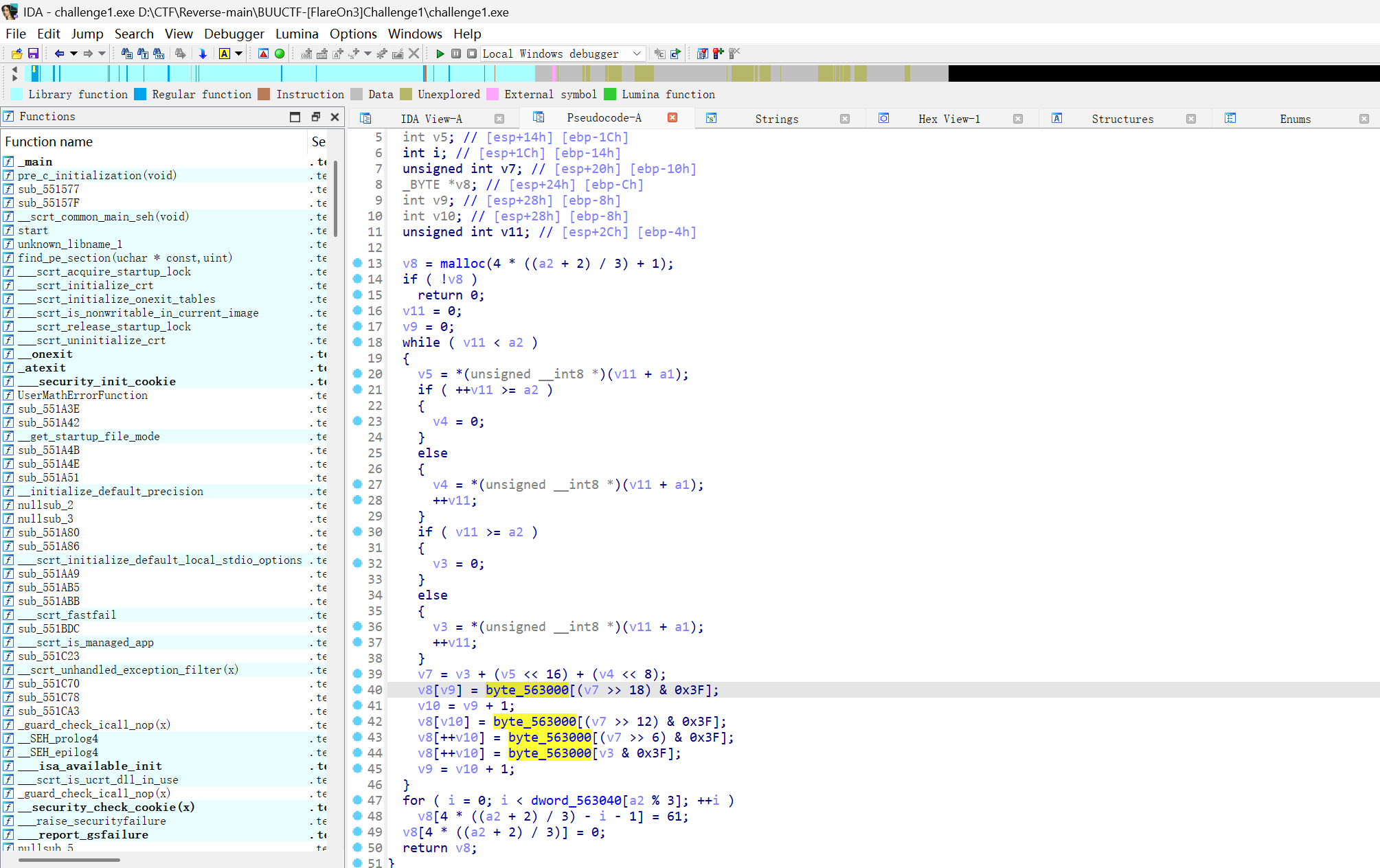Image resolution: width=1380 pixels, height=868 pixels.
Task: Close the Pseudocode-A tab
Action: [x=672, y=117]
